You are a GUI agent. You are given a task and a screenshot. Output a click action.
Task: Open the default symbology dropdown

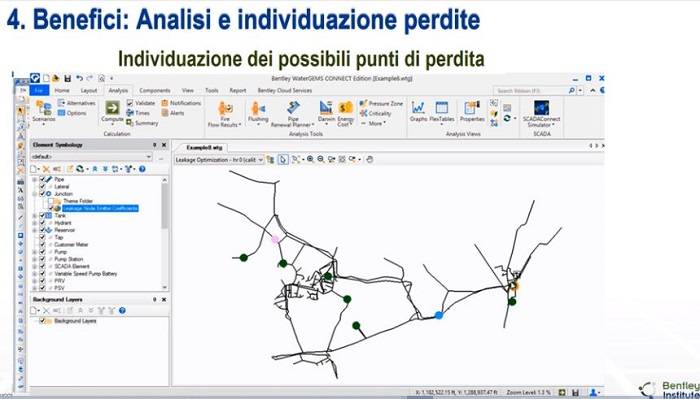tap(92, 157)
